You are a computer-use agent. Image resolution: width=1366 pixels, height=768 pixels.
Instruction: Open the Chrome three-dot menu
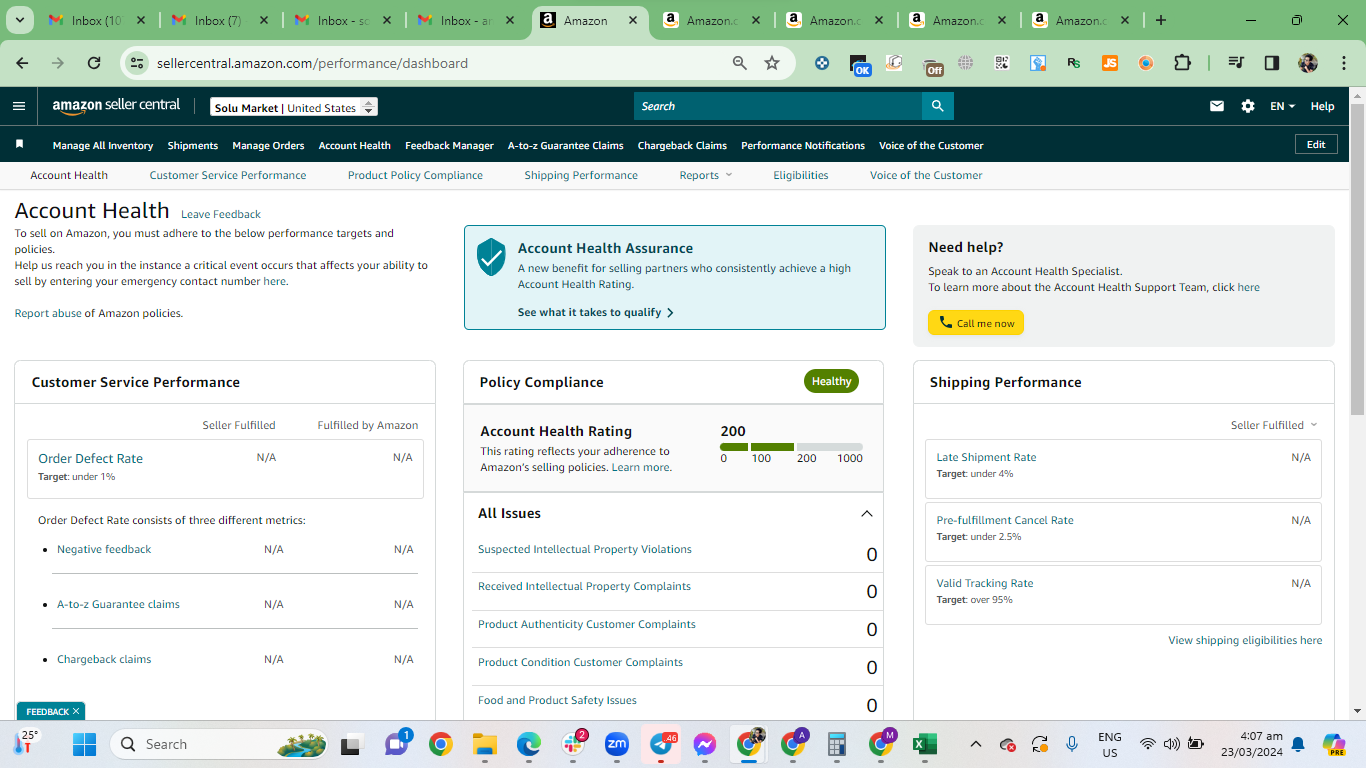1342,63
